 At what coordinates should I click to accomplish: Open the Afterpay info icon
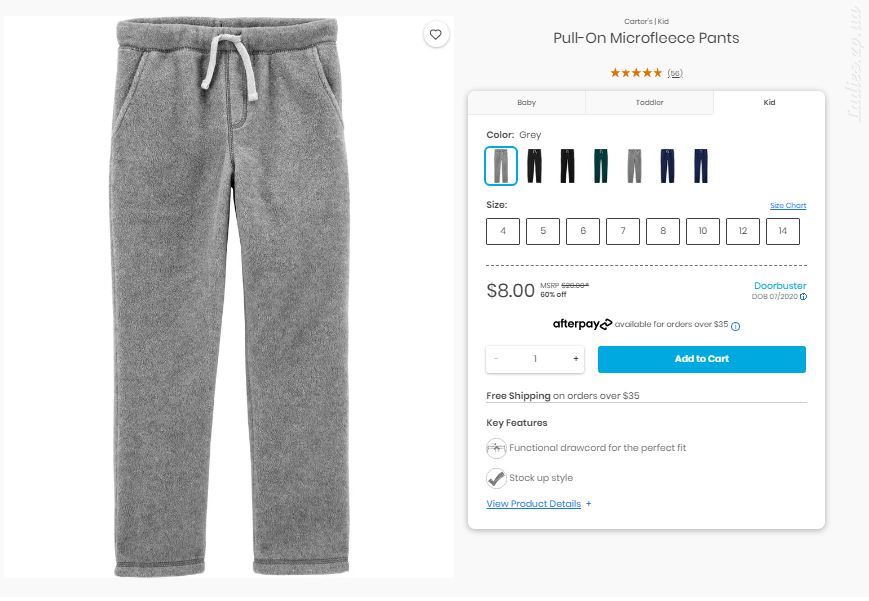click(x=735, y=326)
